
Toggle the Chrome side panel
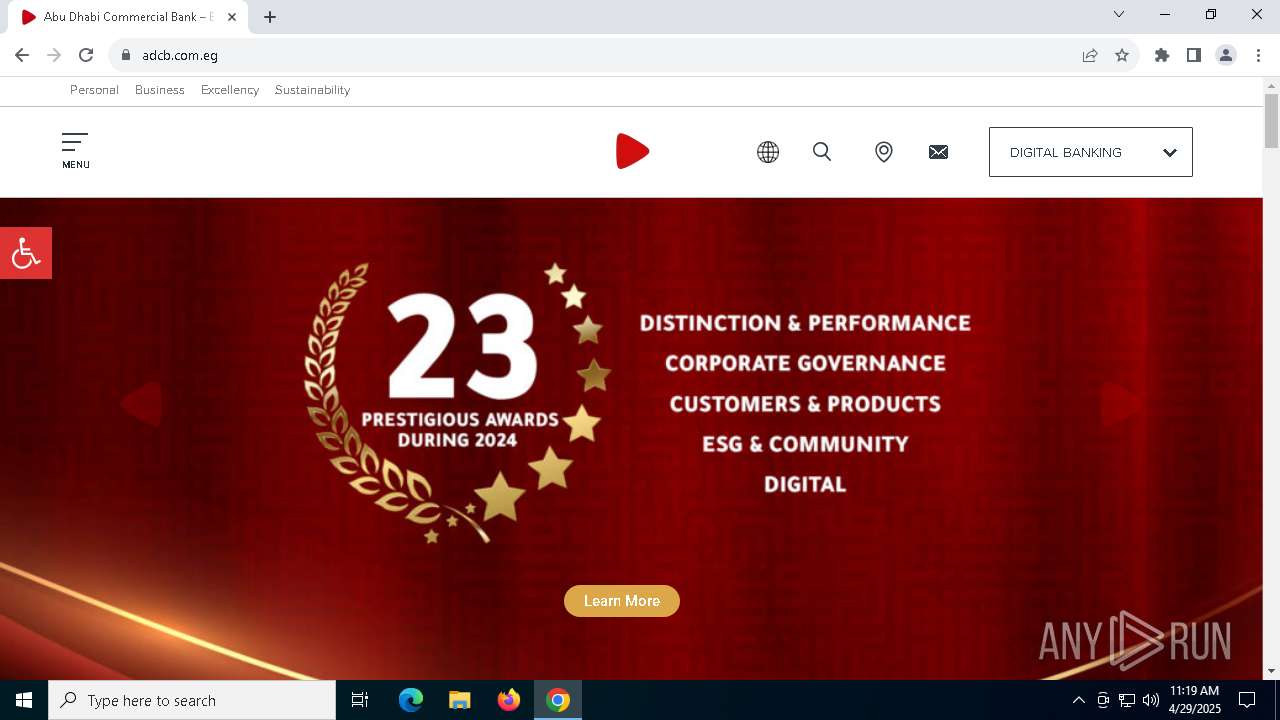click(x=1194, y=55)
